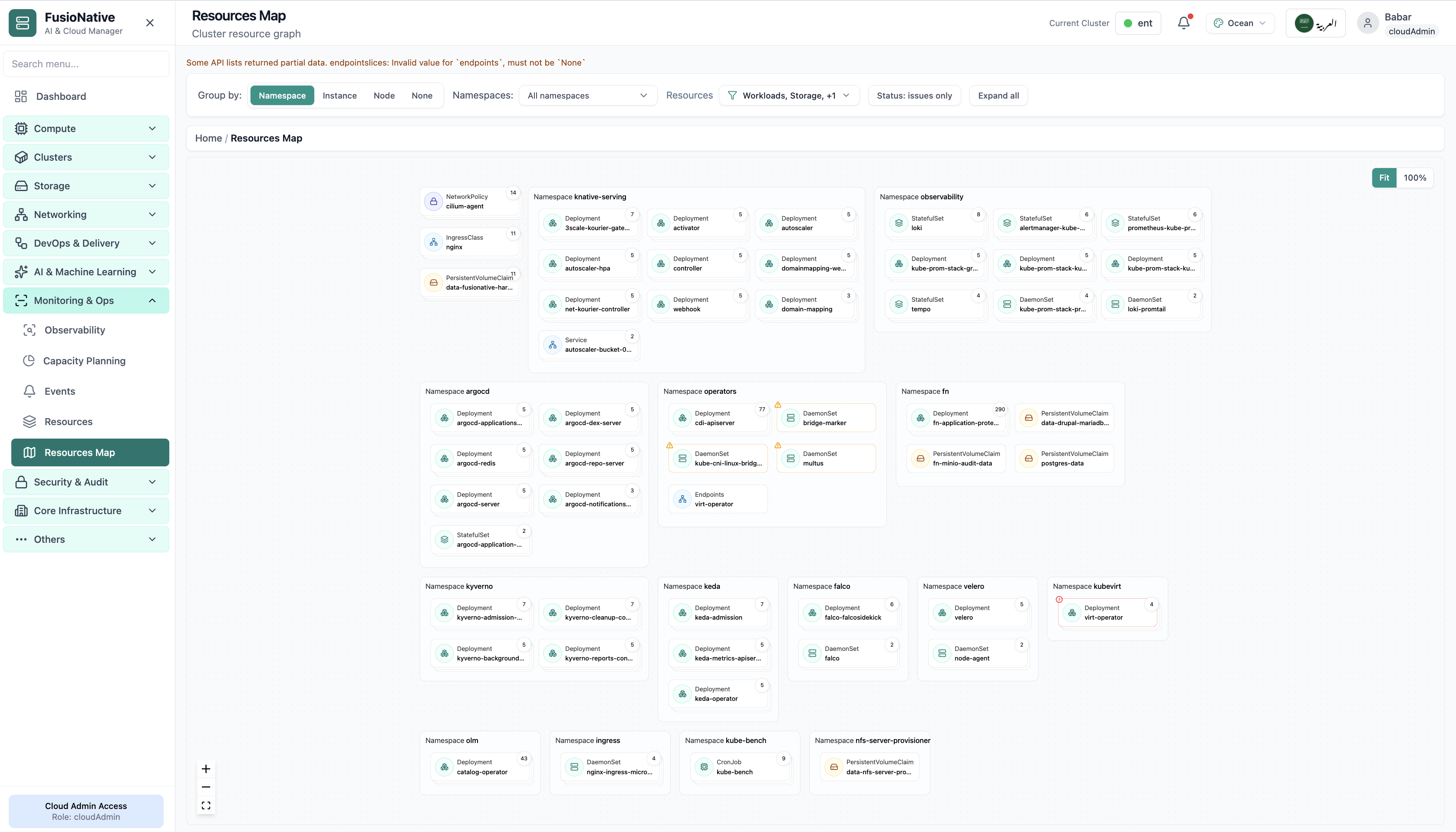Click the user avatar icon
This screenshot has height=832, width=1456.
[1367, 23]
